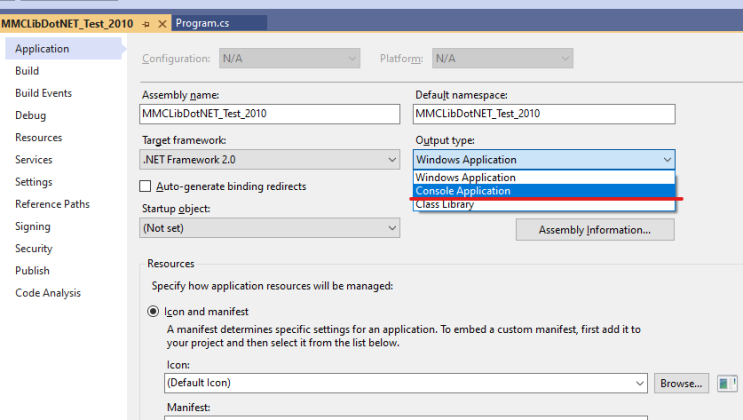Viewport: 743px width, 420px height.
Task: Expand the Startup object dropdown
Action: coord(270,228)
